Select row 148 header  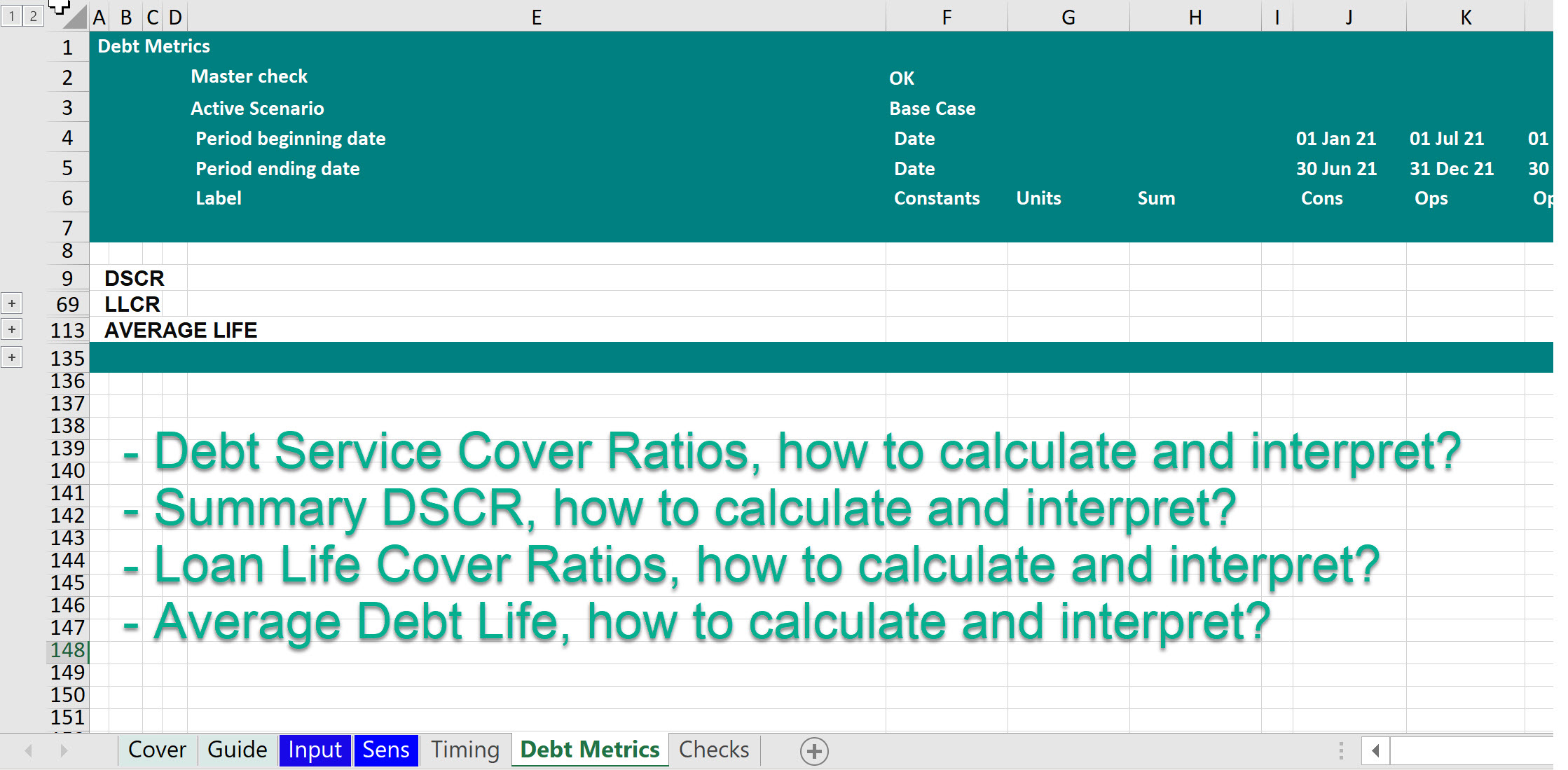click(67, 650)
